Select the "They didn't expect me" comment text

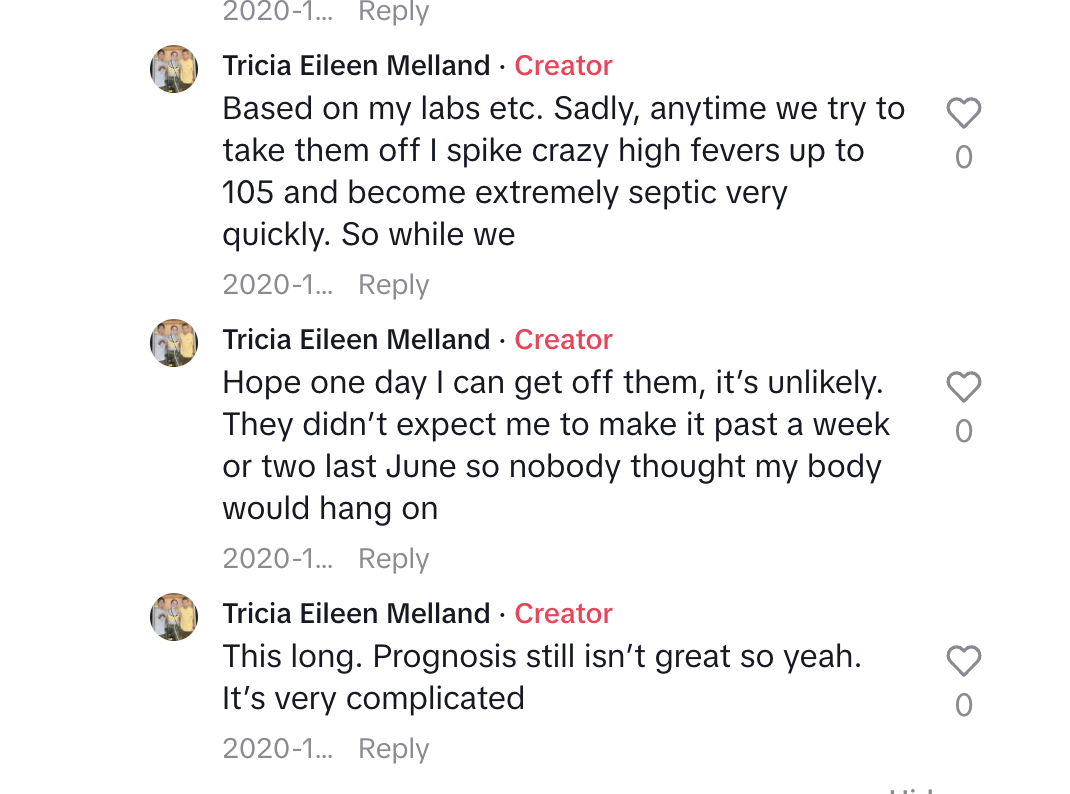click(556, 445)
